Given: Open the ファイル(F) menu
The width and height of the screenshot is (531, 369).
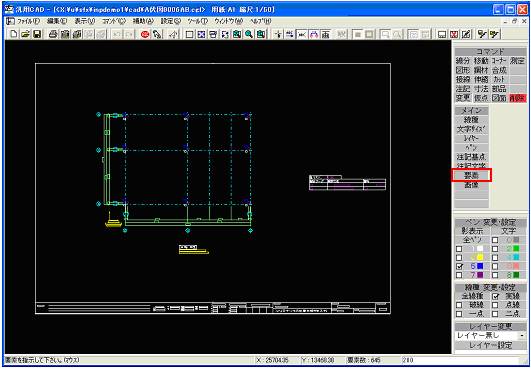Looking at the screenshot, I should (28, 21).
